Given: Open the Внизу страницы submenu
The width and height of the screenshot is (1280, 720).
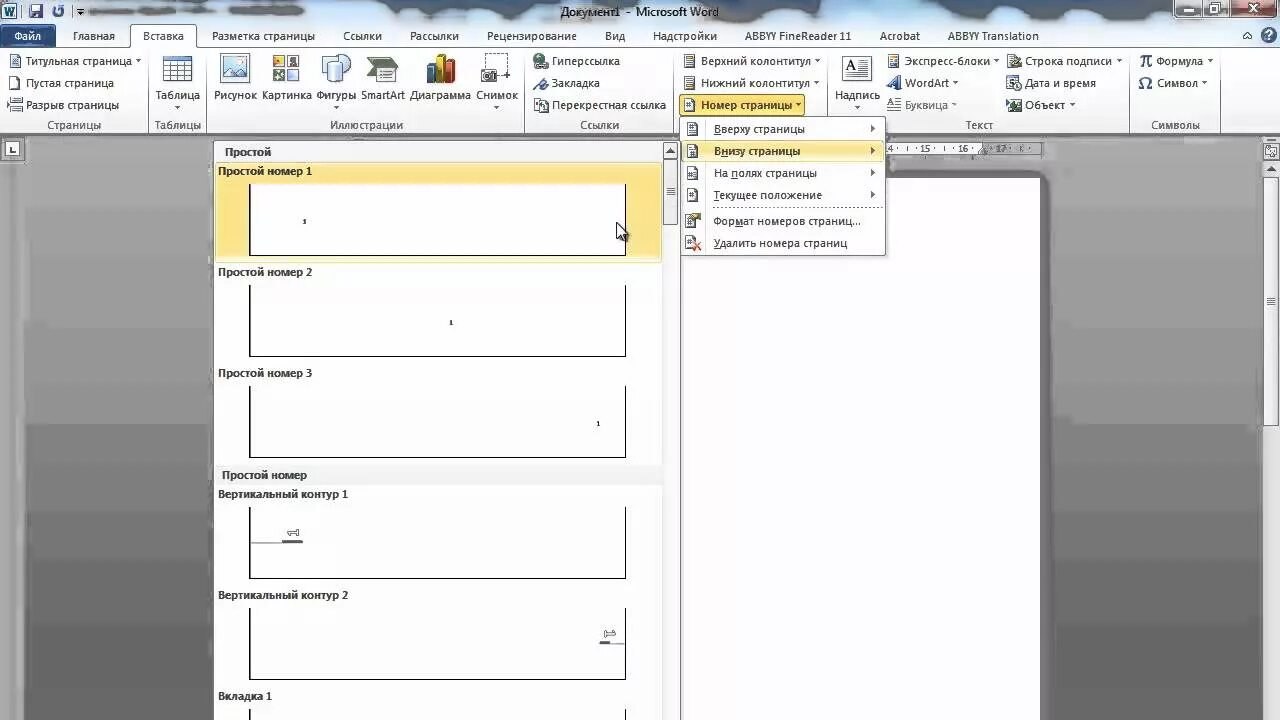Looking at the screenshot, I should click(783, 151).
